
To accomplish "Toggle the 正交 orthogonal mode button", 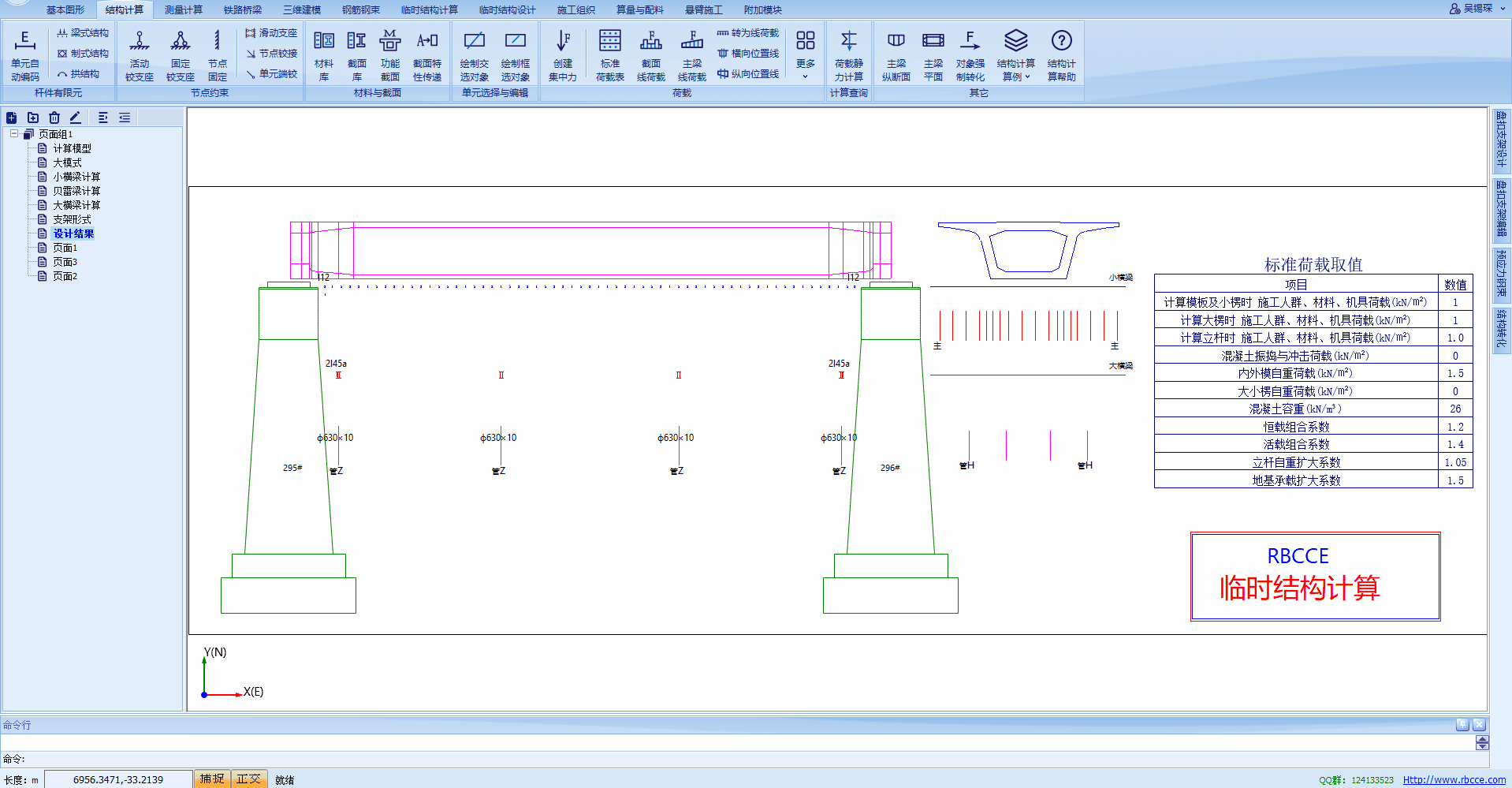I will coord(248,779).
